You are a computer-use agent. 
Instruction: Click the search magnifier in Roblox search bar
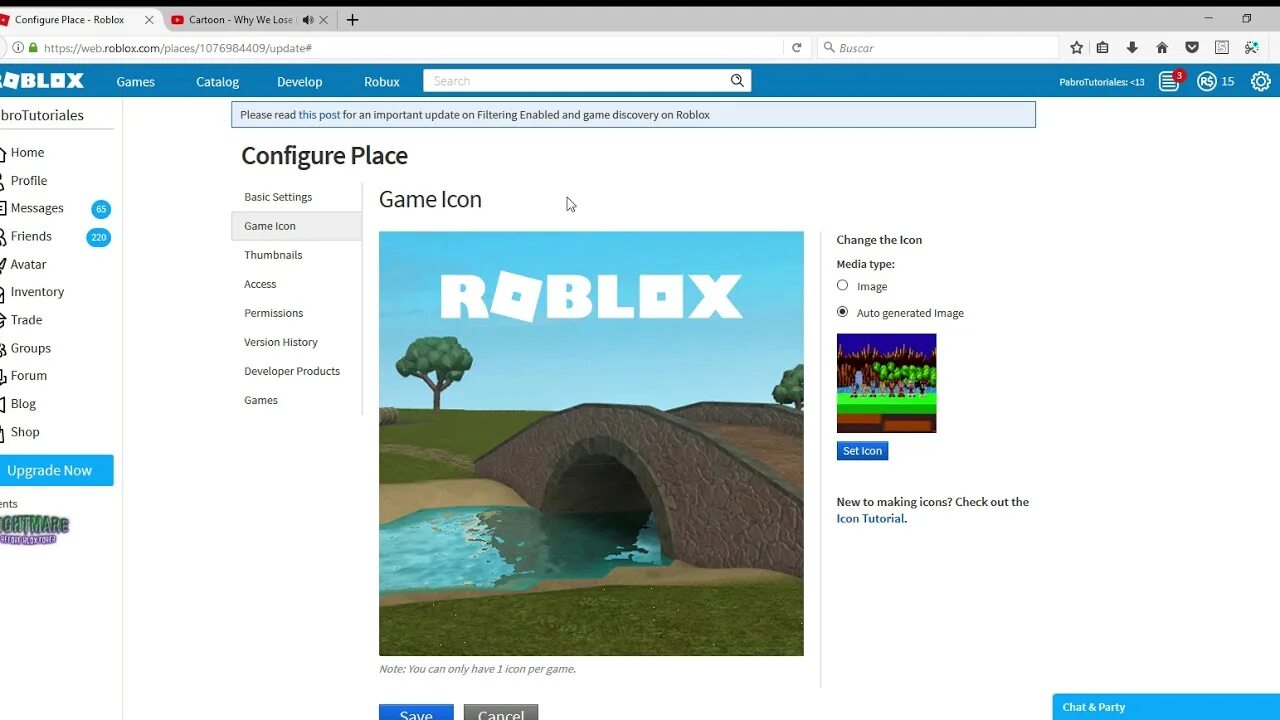click(737, 81)
